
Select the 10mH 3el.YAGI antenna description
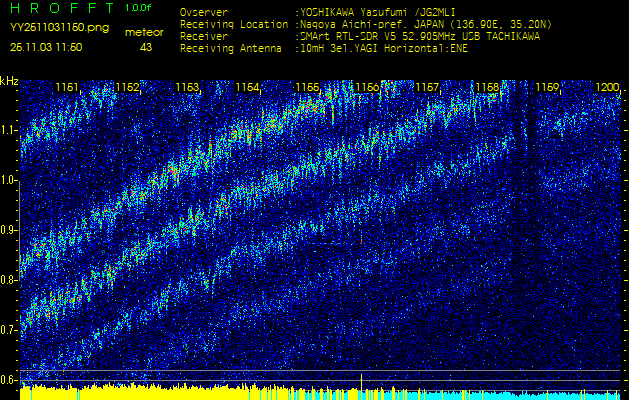382,49
